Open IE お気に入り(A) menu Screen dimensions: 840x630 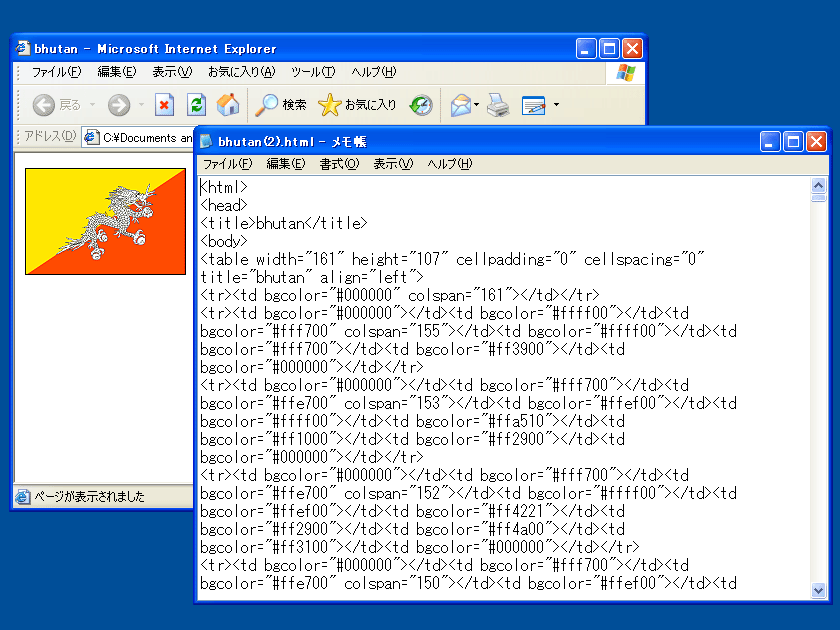coord(242,72)
